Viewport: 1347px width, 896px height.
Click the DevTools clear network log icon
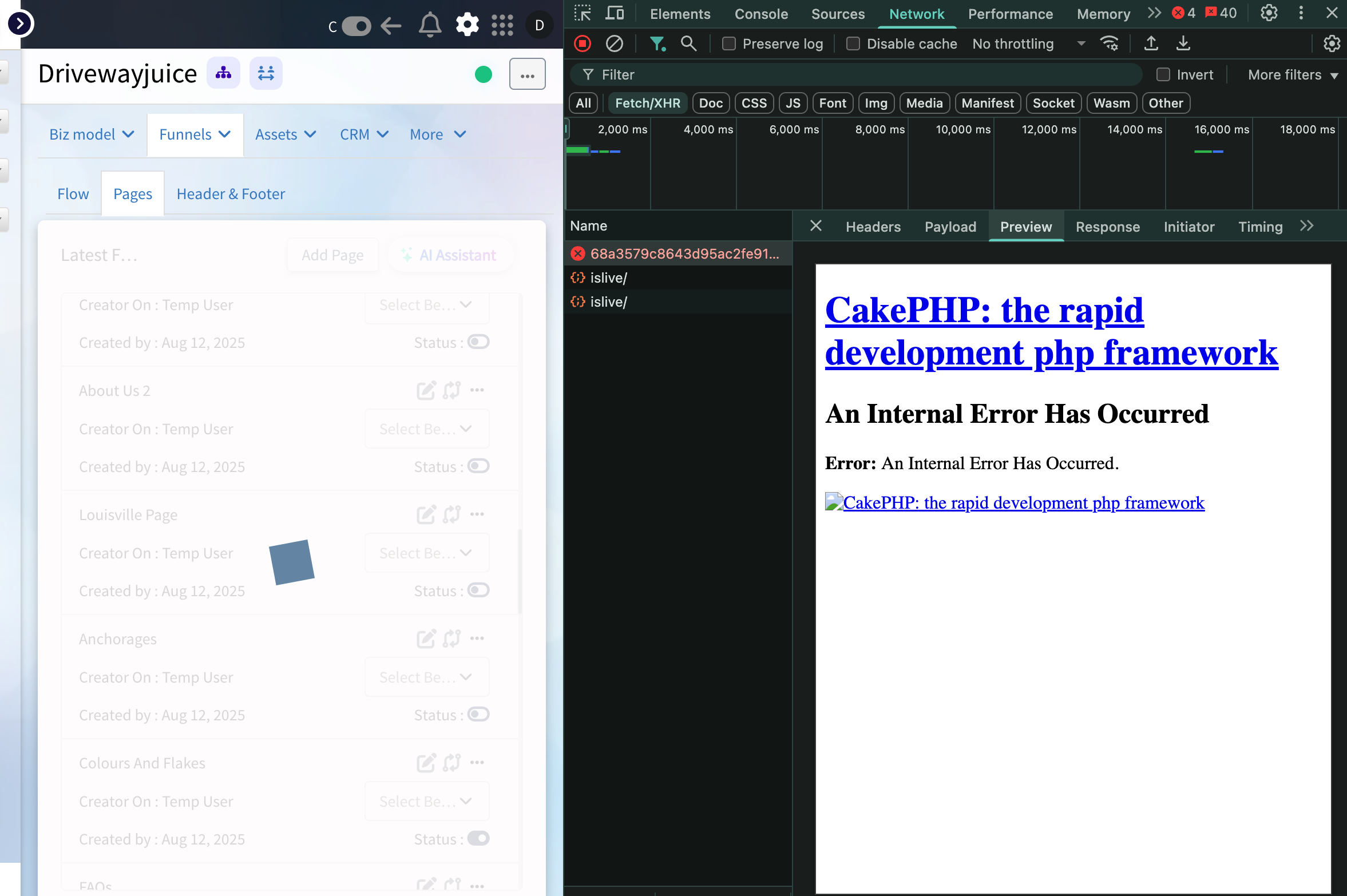coord(615,43)
